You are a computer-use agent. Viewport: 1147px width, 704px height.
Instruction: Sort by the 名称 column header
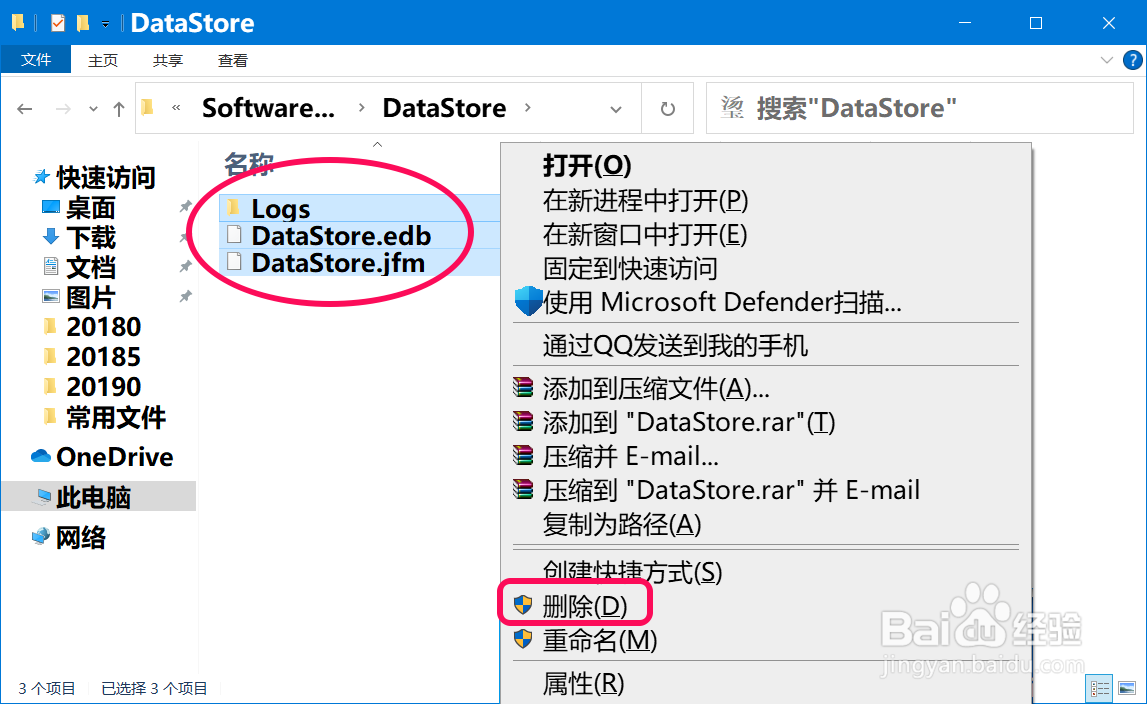click(x=249, y=165)
